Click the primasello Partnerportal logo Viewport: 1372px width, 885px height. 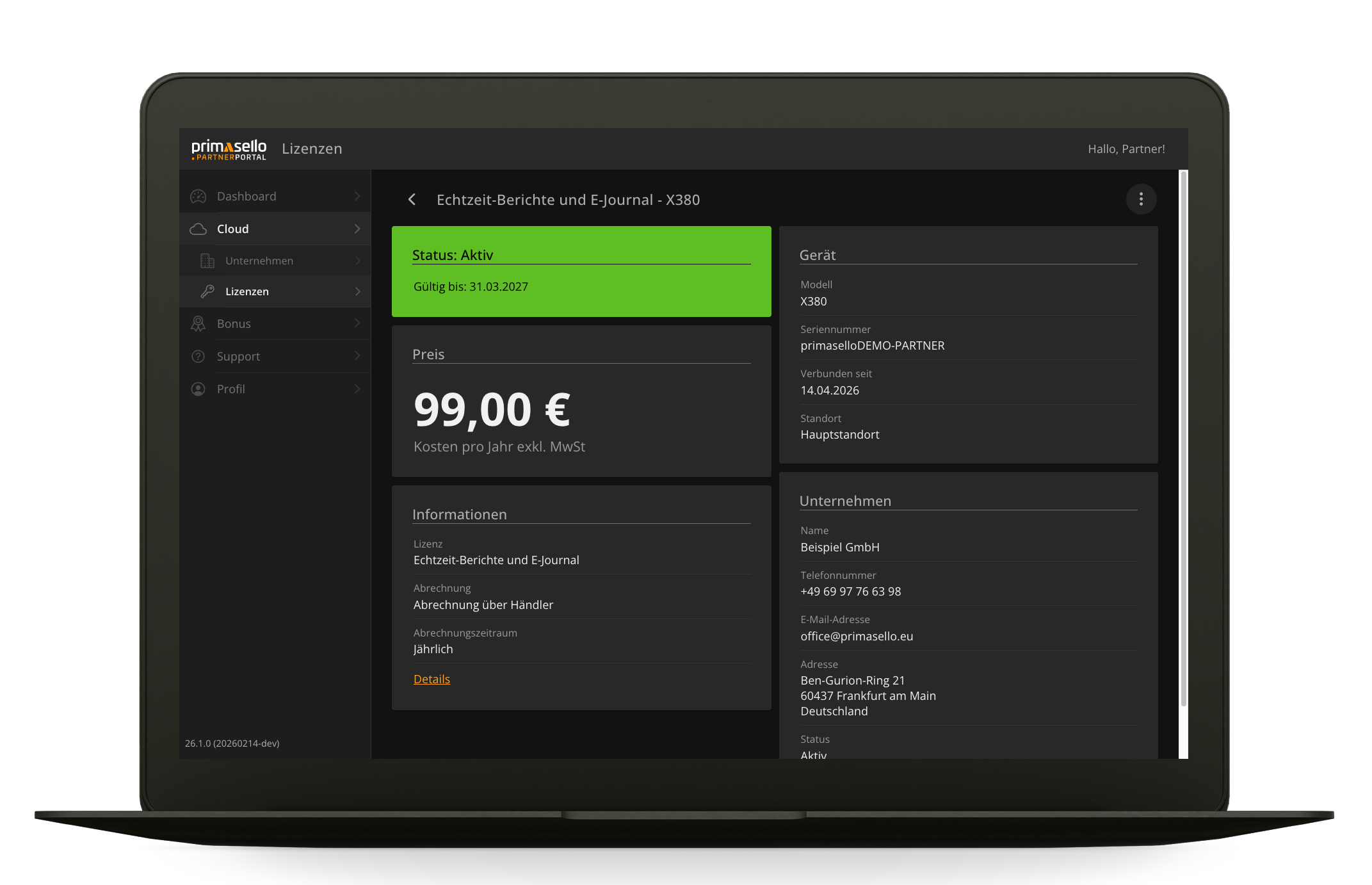point(229,149)
